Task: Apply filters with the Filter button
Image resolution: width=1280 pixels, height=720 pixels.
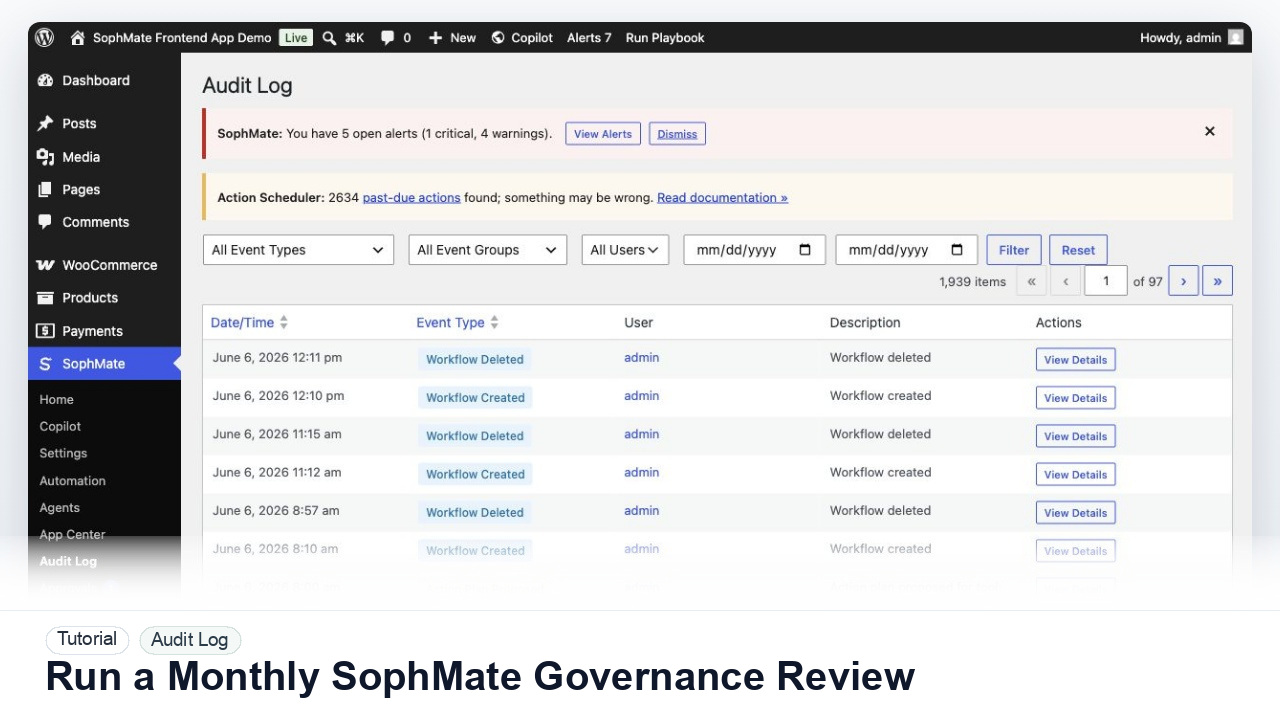Action: (1014, 250)
